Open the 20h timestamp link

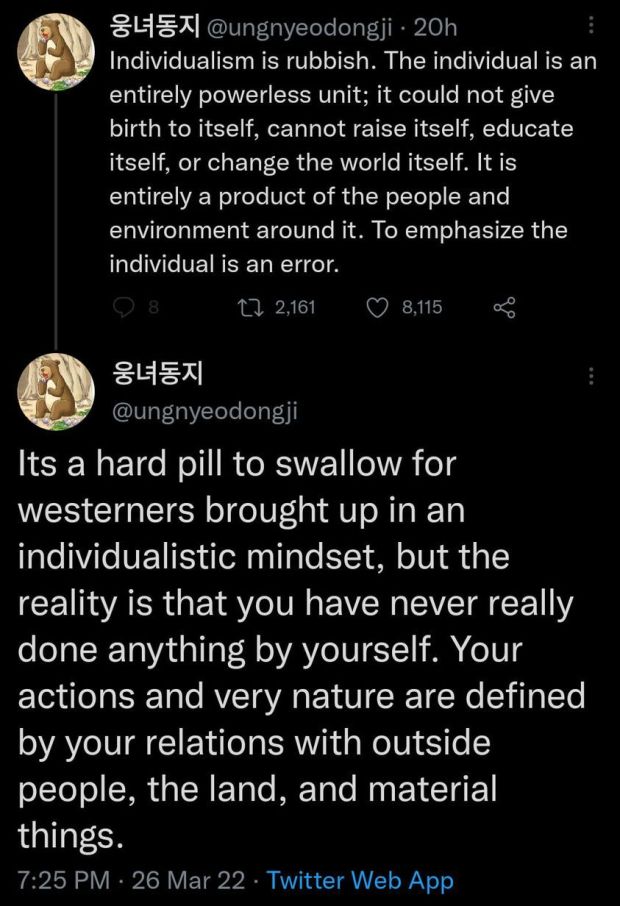(434, 26)
